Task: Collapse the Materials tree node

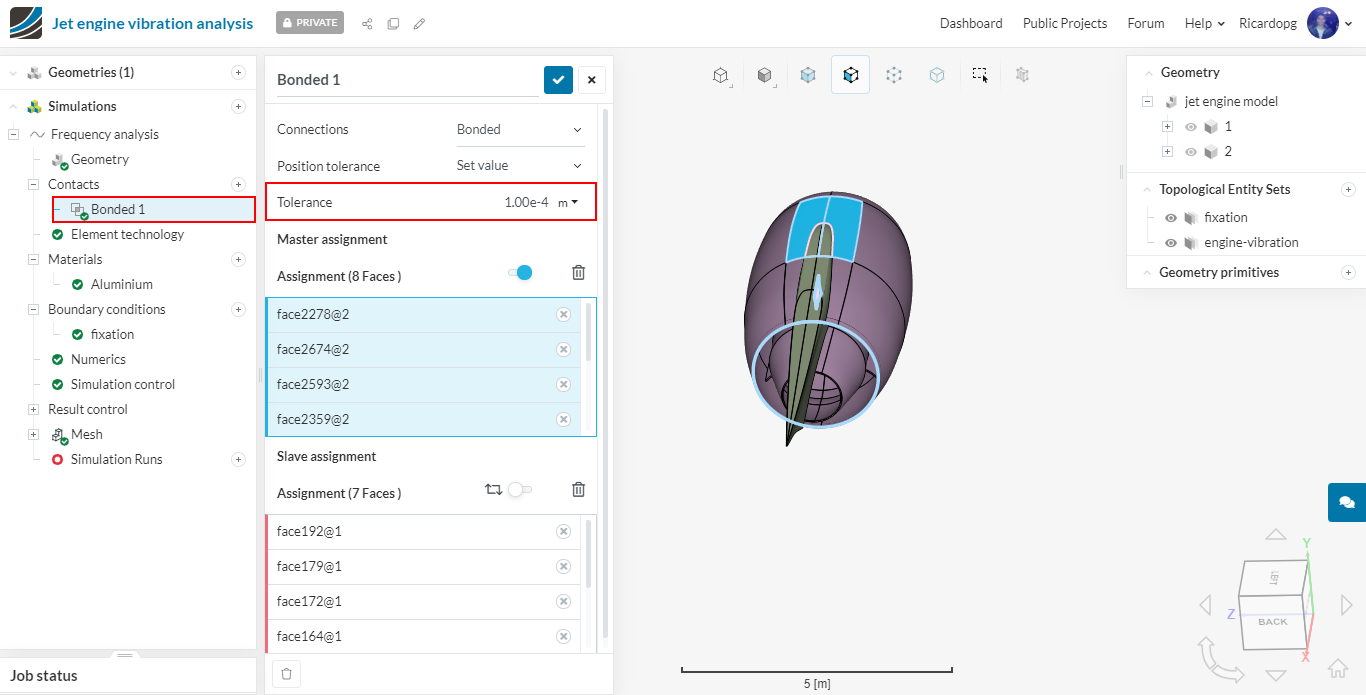Action: pos(35,259)
